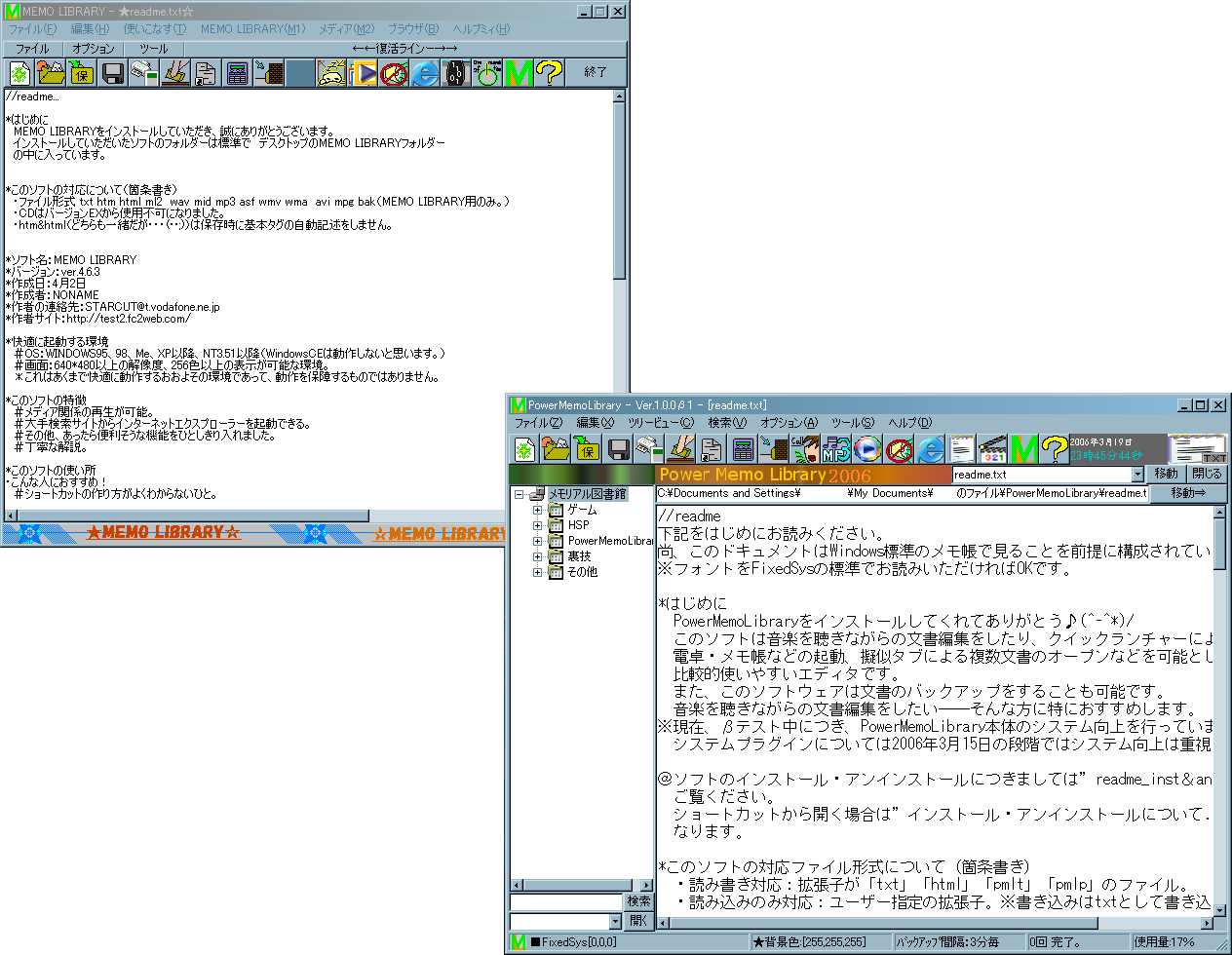Click the 保 save-as folder icon in PowerMemoLibrary
This screenshot has height=955, width=1232.
click(x=587, y=449)
